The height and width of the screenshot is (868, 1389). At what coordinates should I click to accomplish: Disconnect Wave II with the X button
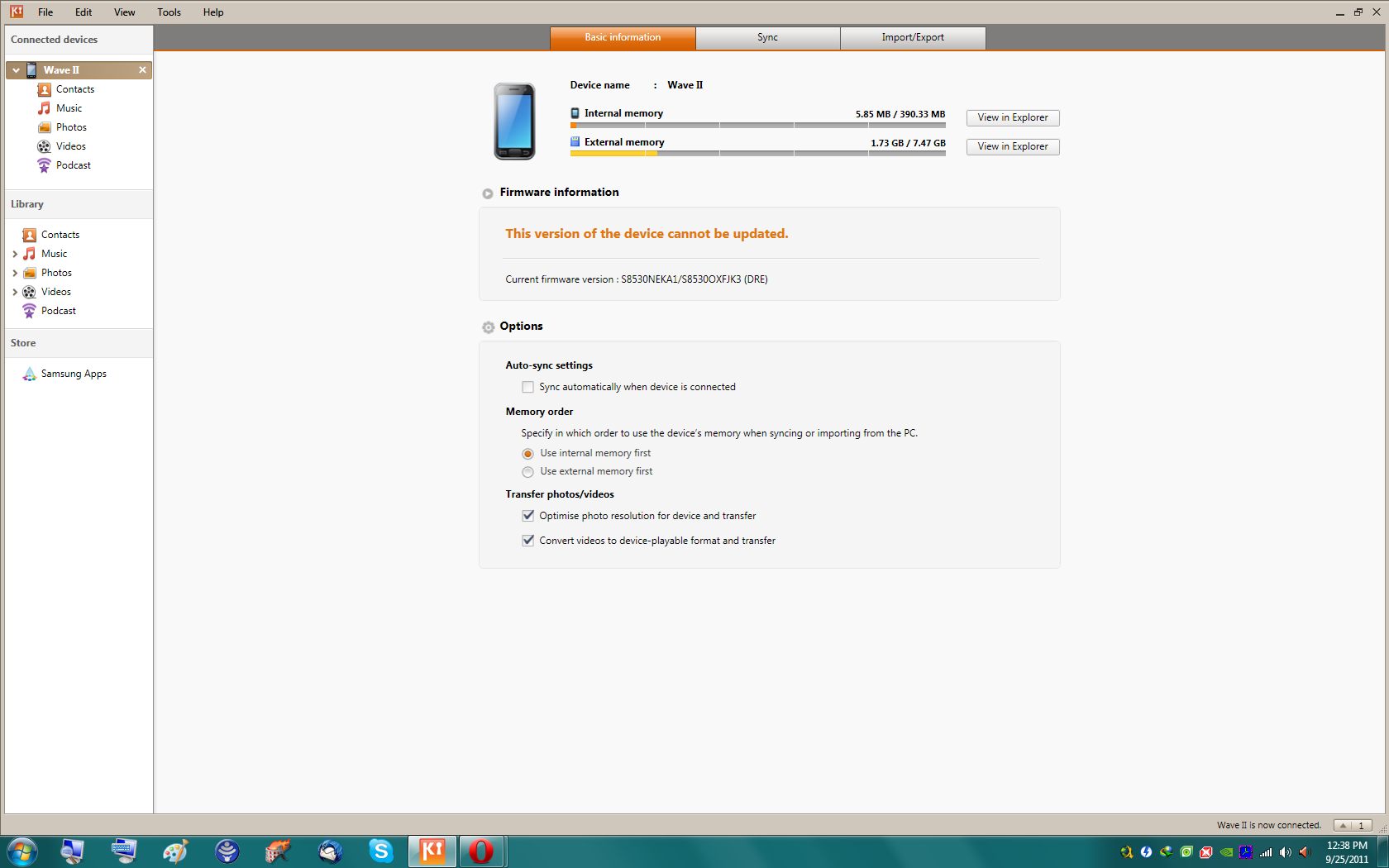(x=142, y=70)
